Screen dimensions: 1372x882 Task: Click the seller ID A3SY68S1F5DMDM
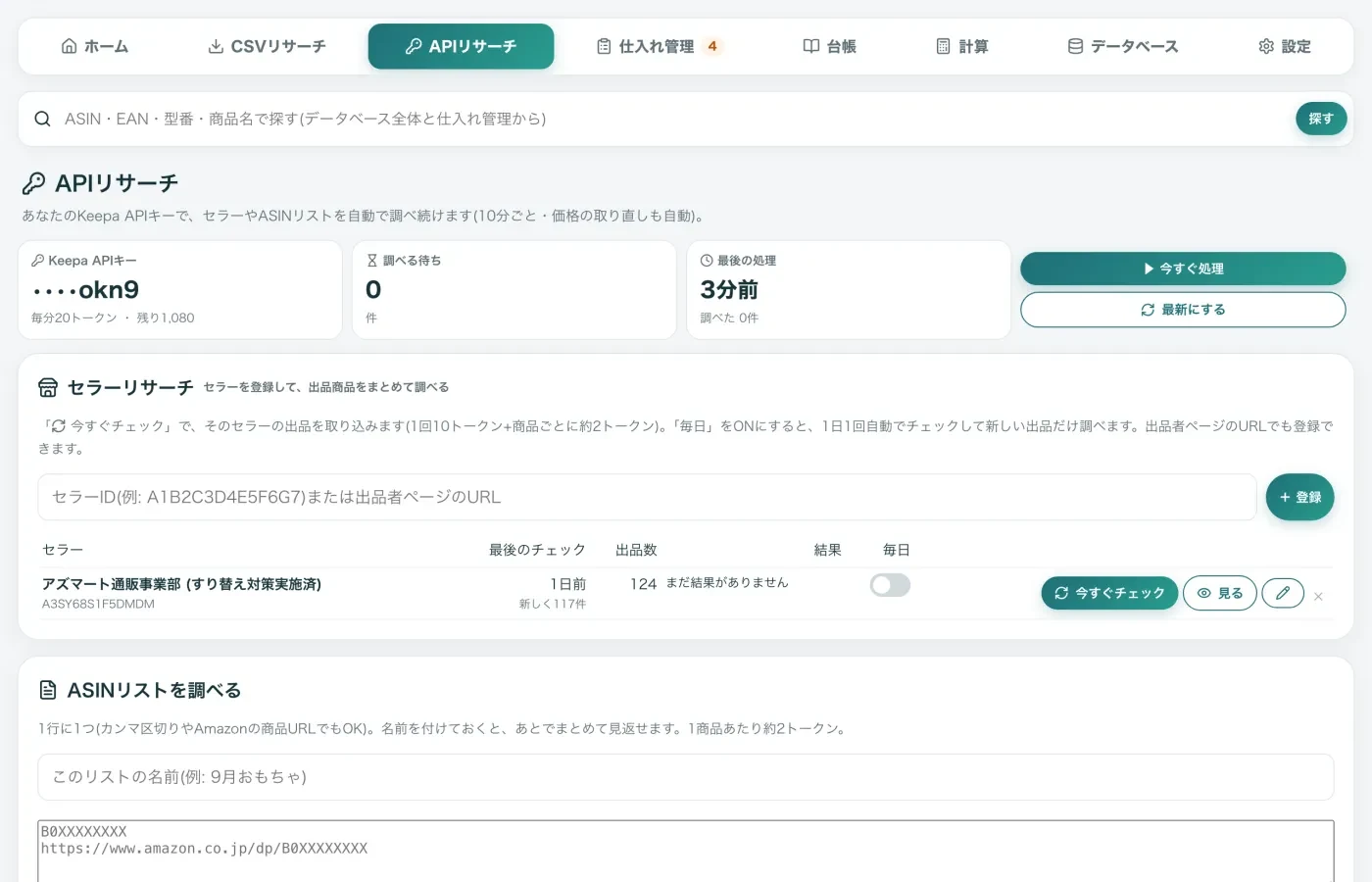98,604
